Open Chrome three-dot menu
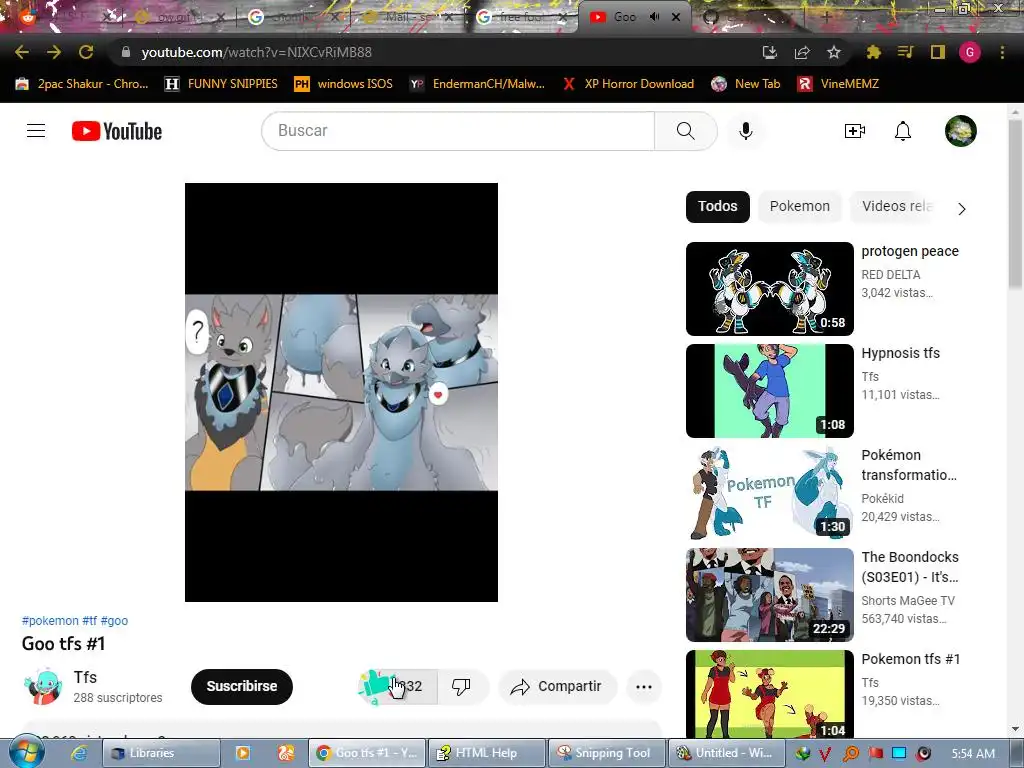The height and width of the screenshot is (768, 1024). 1002,52
